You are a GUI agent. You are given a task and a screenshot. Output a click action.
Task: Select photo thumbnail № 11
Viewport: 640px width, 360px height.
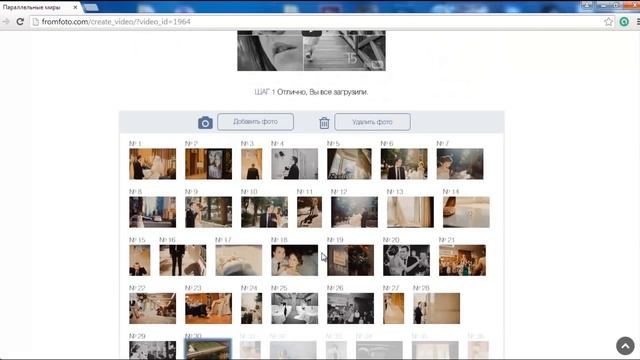click(309, 212)
